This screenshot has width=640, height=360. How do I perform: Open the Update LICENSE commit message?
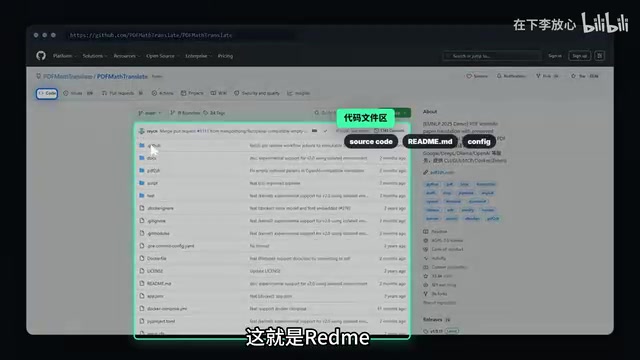pyautogui.click(x=265, y=271)
